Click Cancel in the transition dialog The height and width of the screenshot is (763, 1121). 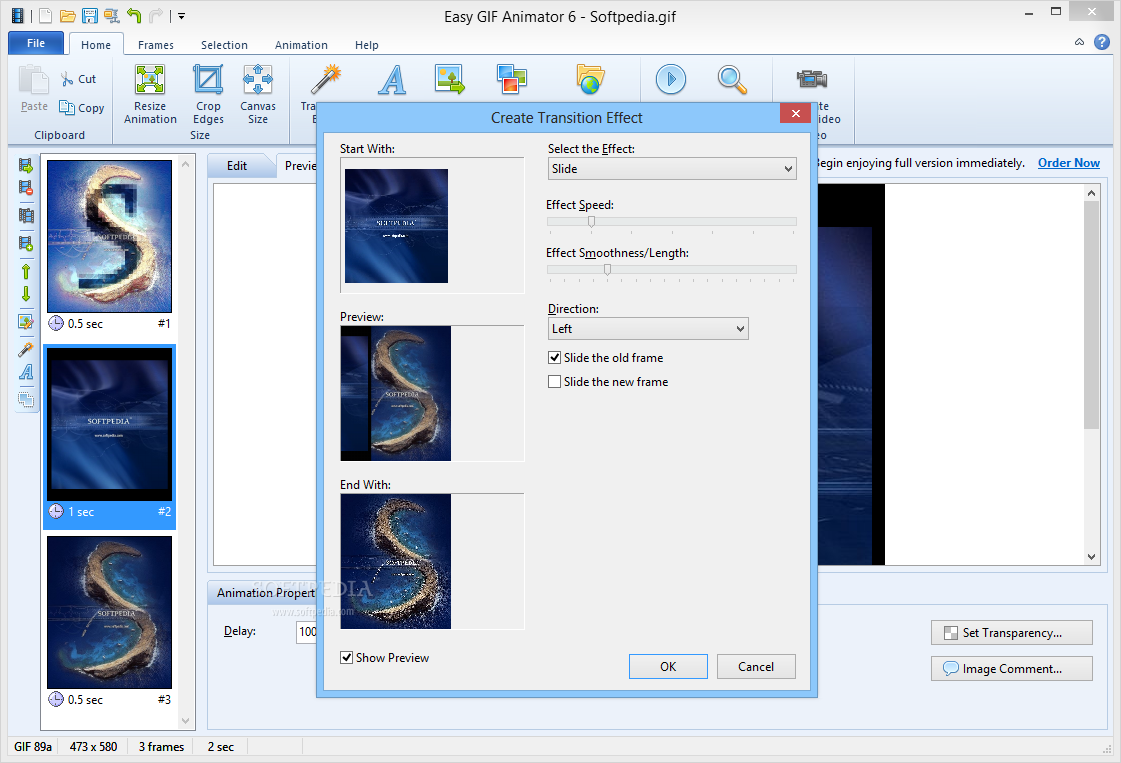click(x=756, y=666)
